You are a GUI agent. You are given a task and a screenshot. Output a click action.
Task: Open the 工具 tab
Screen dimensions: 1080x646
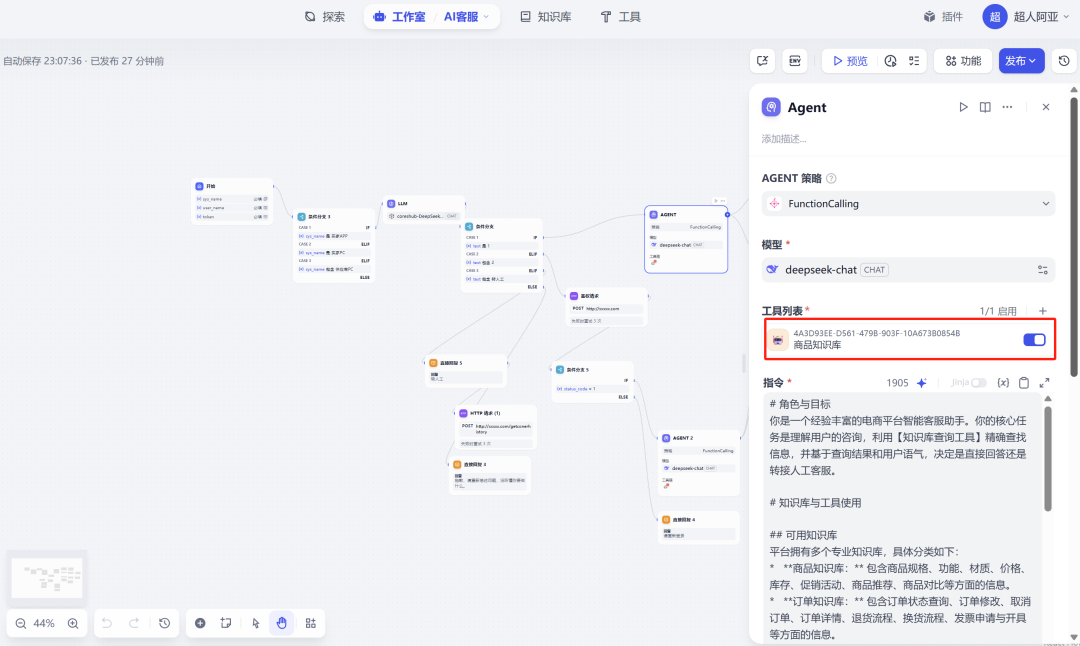point(621,17)
